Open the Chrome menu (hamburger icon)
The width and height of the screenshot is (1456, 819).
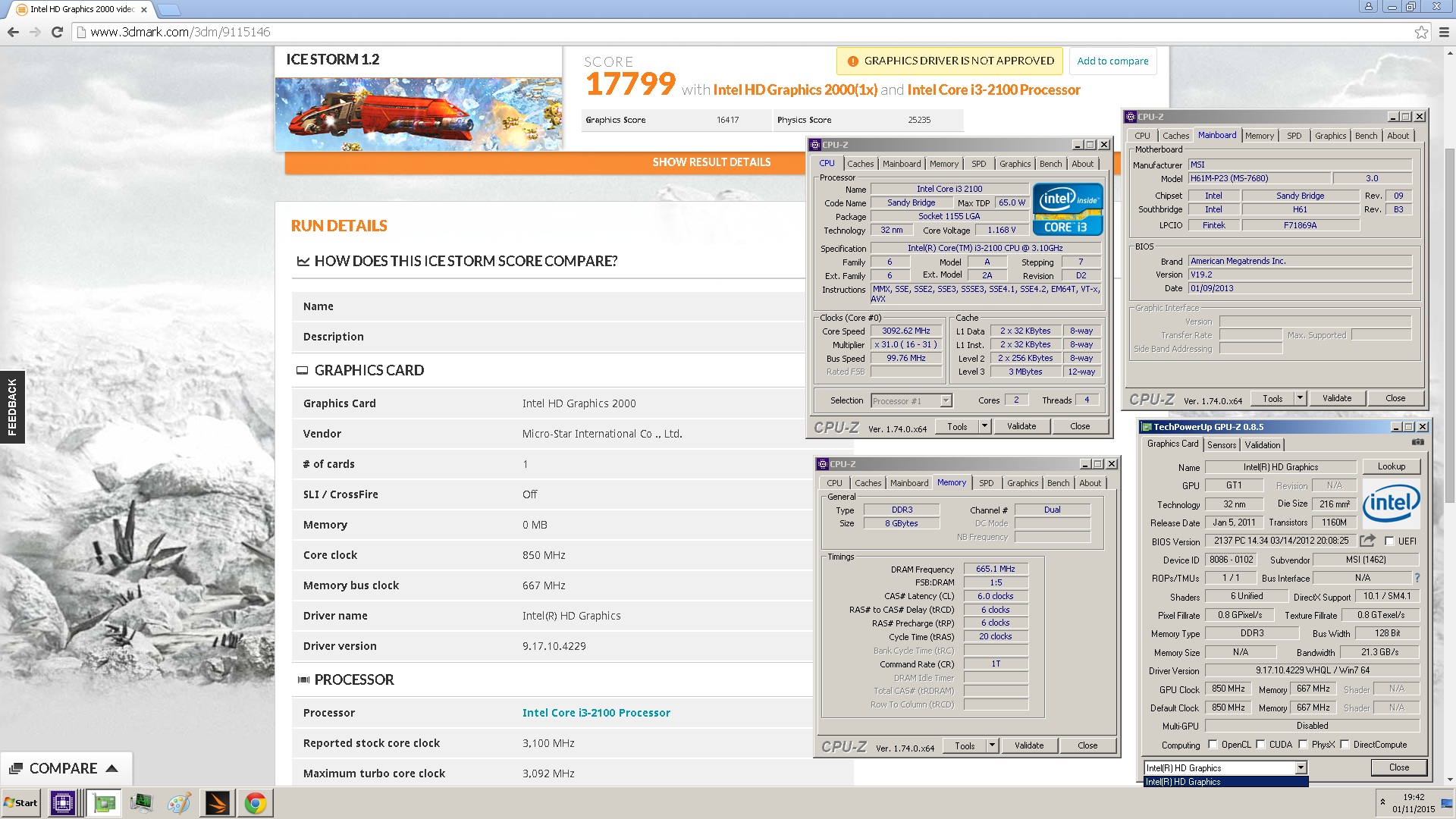pos(1444,32)
